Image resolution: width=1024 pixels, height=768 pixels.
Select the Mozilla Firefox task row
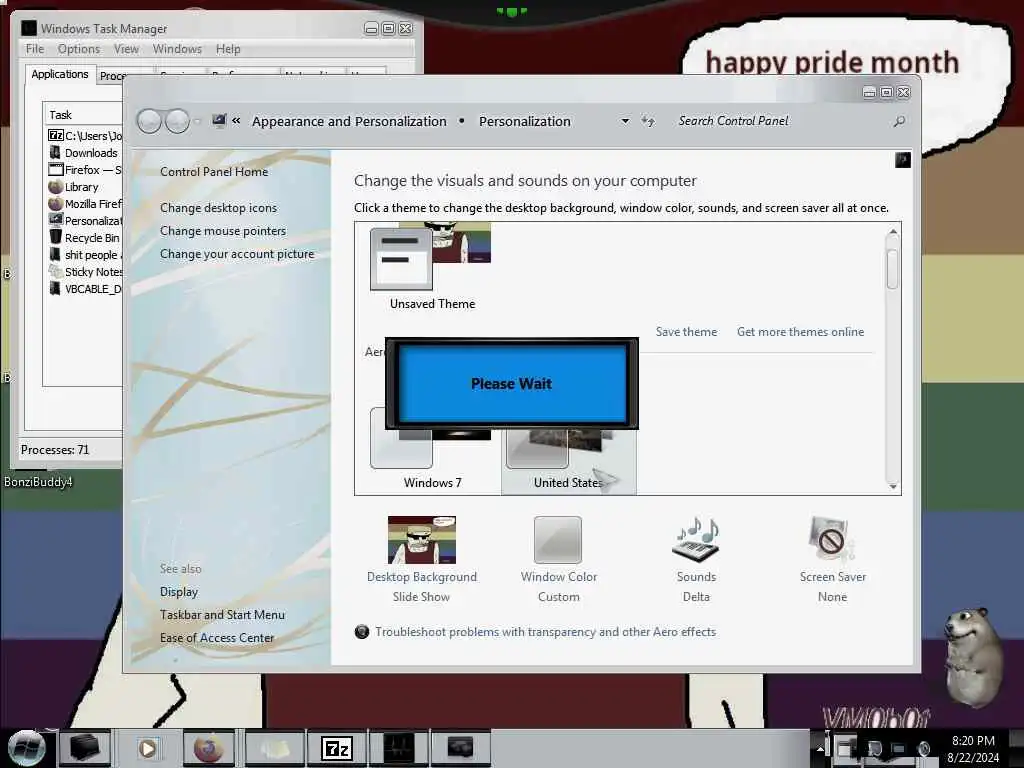84,204
